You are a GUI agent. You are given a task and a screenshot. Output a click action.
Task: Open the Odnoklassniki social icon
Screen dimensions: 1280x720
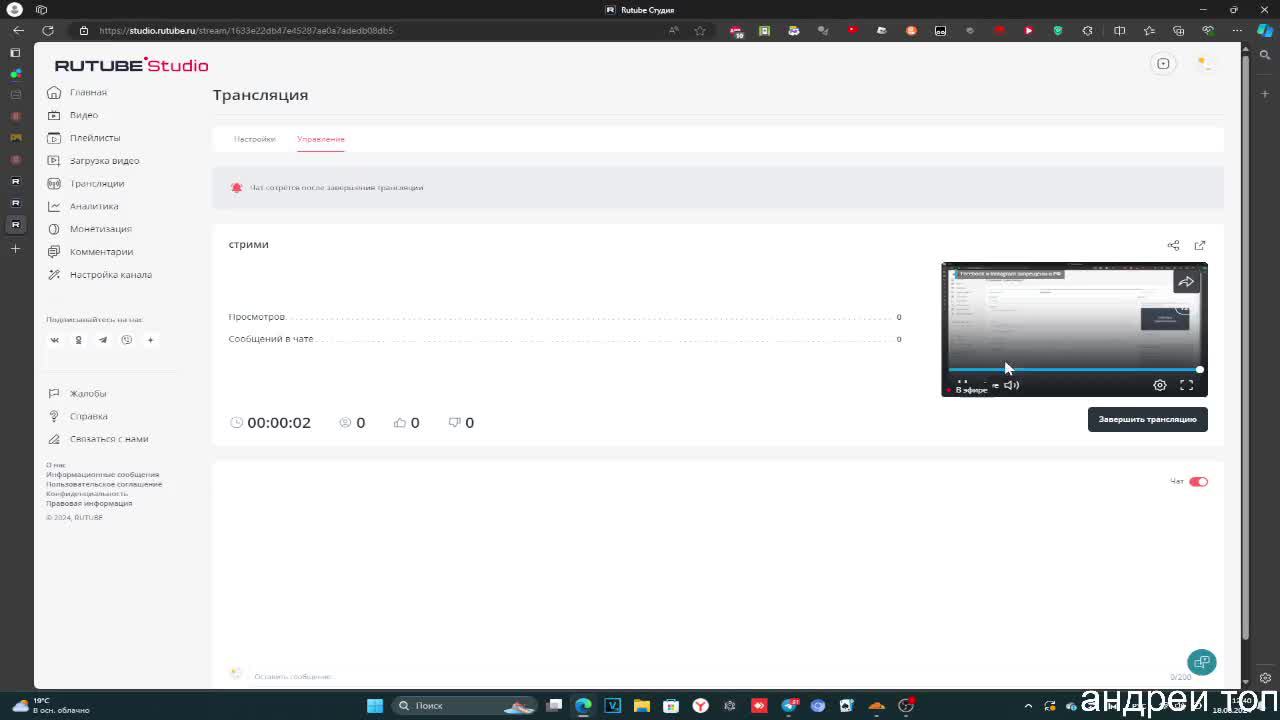coord(79,340)
